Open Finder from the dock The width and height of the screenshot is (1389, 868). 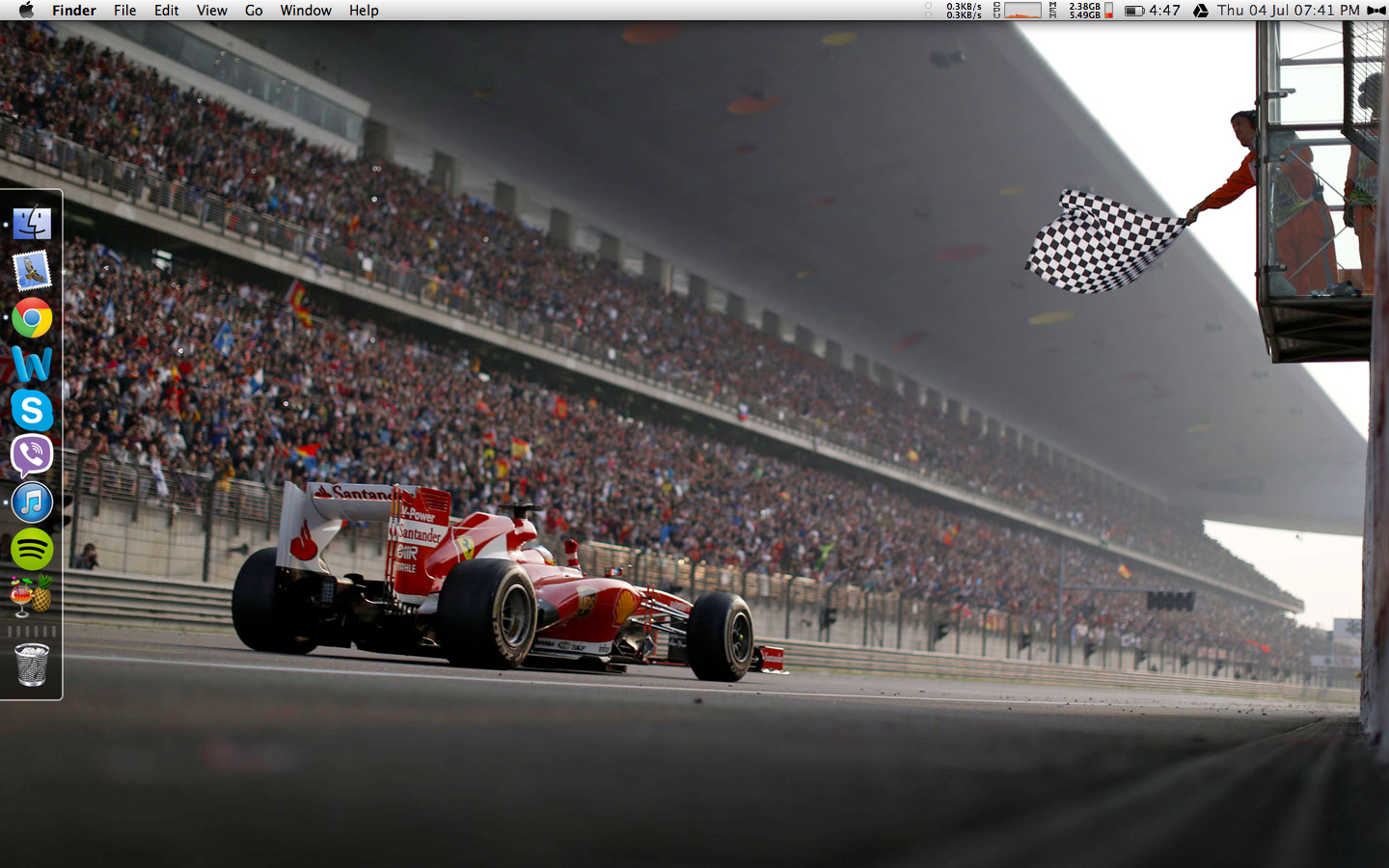(32, 224)
